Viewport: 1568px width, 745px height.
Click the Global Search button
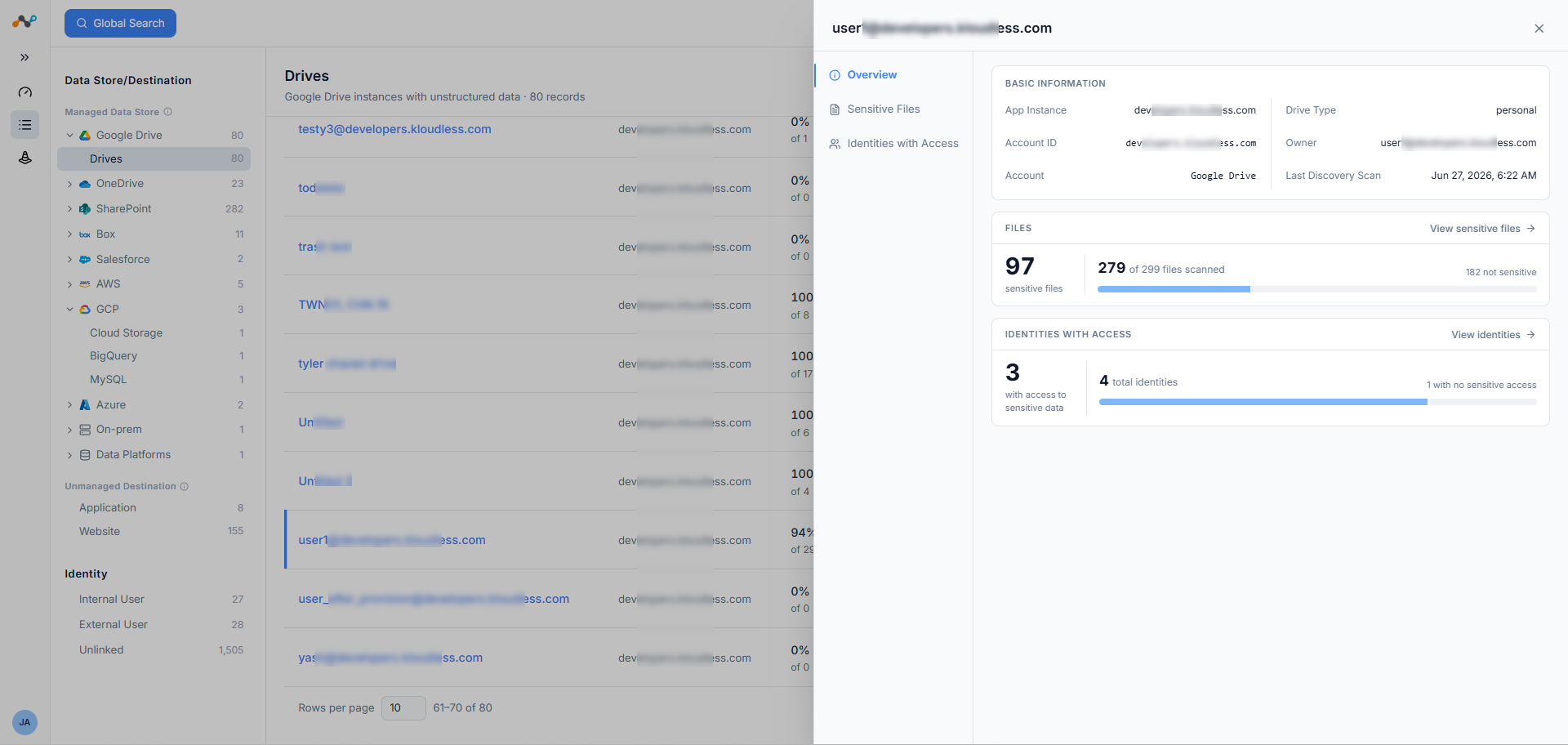pos(120,23)
